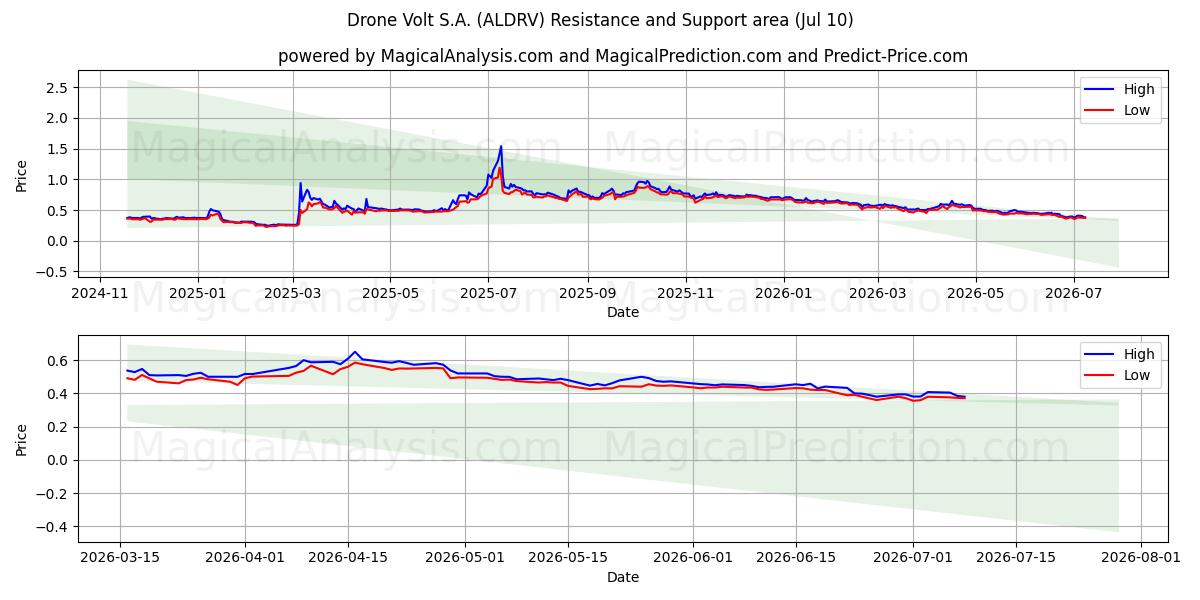The image size is (1200, 600).
Task: Click the '2026-07-15' tick label on bottom chart
Action: point(1016,558)
